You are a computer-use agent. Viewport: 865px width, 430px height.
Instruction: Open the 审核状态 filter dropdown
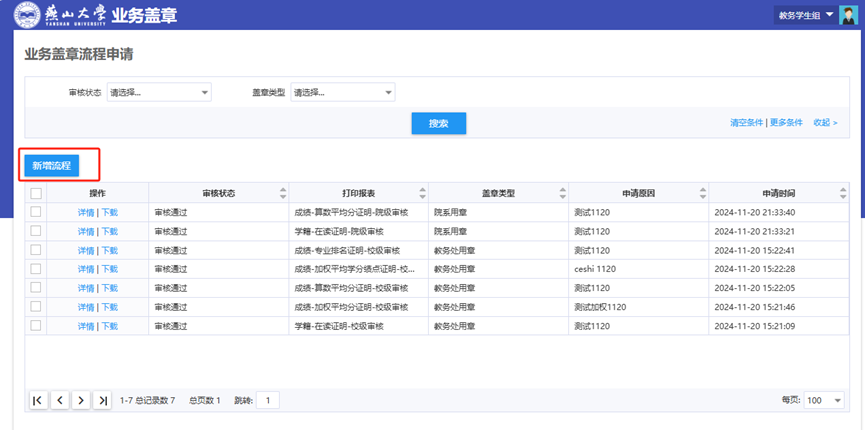pyautogui.click(x=159, y=93)
